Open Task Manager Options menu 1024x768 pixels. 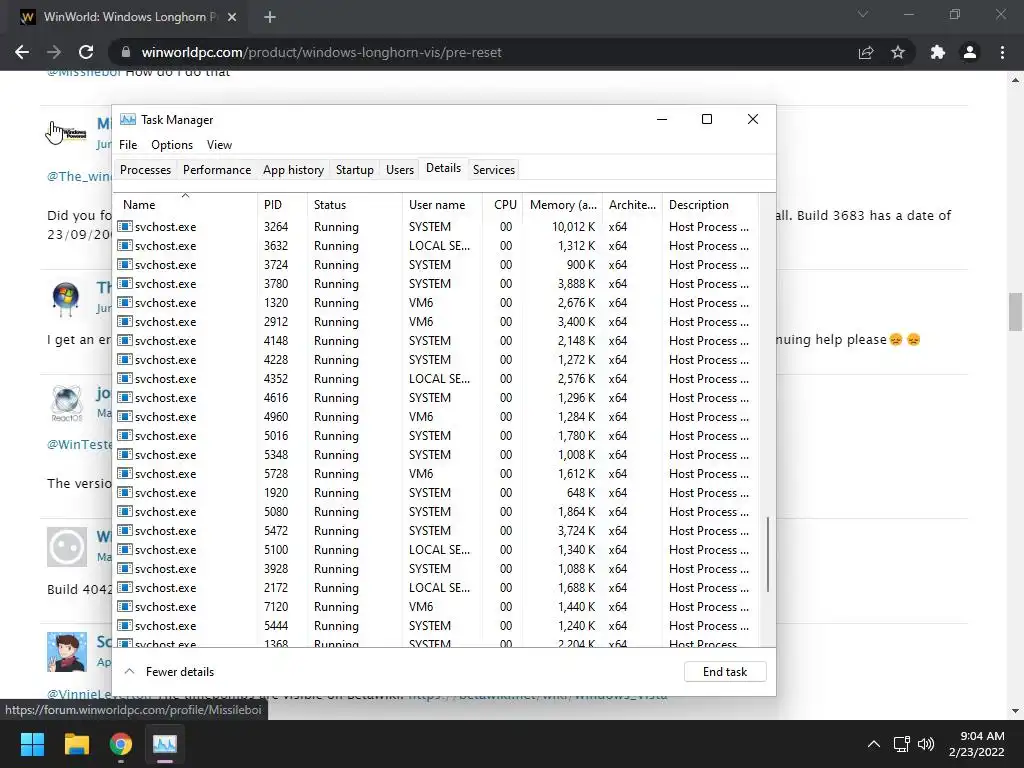click(x=172, y=145)
